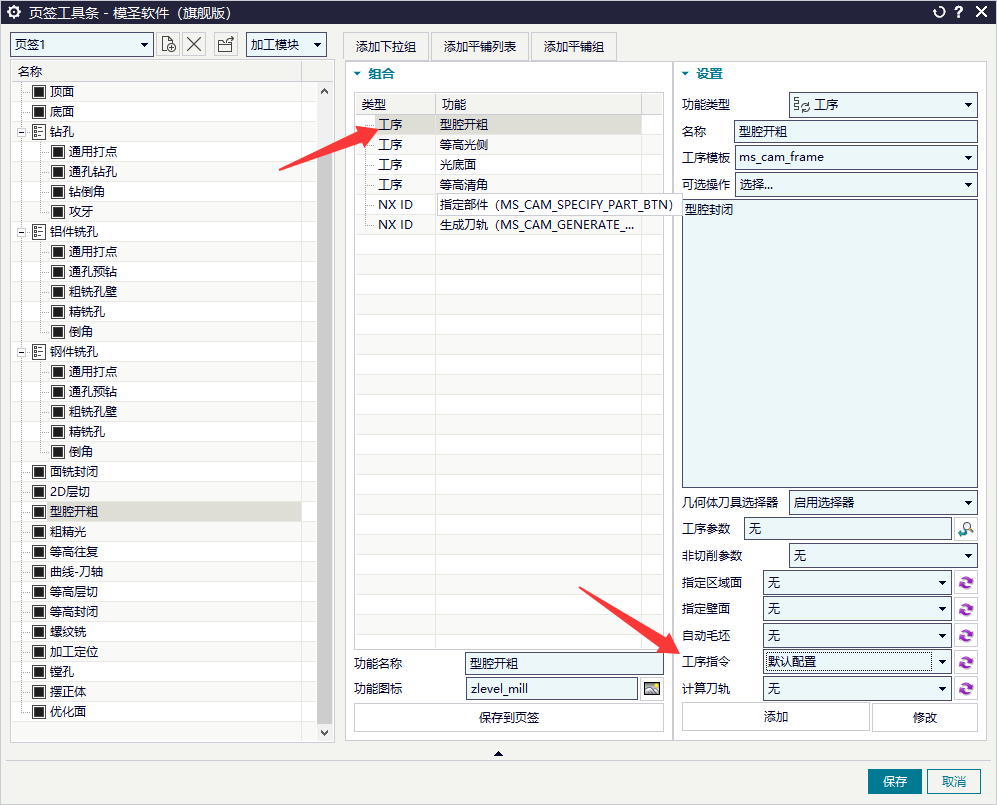Screen dimensions: 997x805
Task: Collapse the 钻孔 tree group
Action: (x=22, y=132)
